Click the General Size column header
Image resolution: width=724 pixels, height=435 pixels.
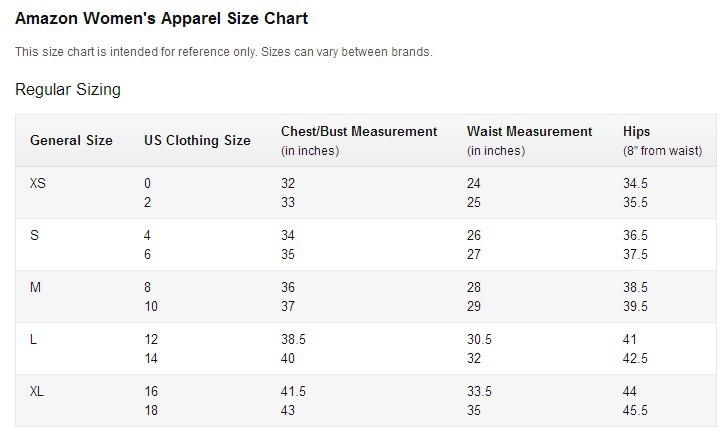click(71, 140)
